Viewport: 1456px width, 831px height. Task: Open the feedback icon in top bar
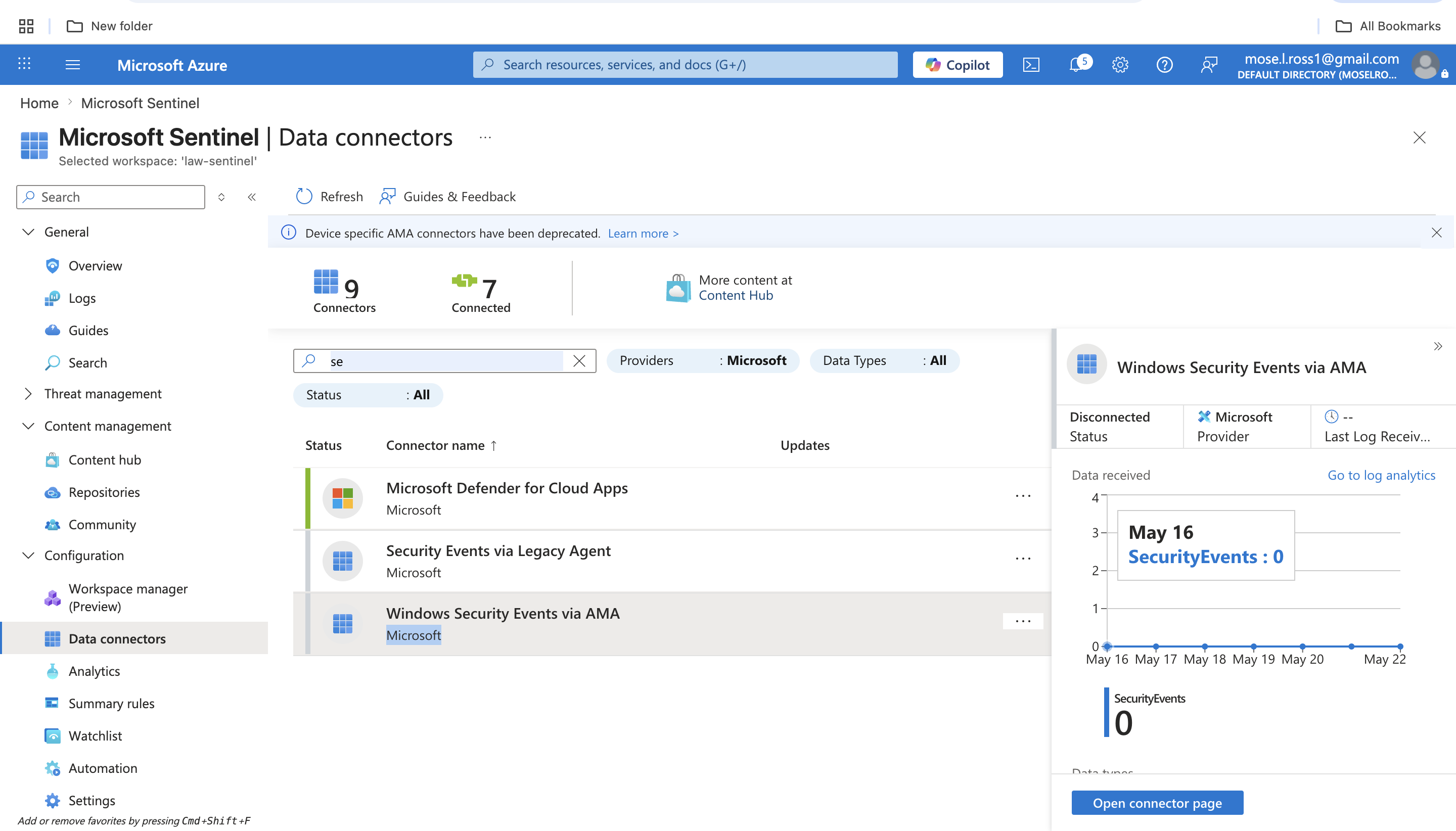(1209, 65)
